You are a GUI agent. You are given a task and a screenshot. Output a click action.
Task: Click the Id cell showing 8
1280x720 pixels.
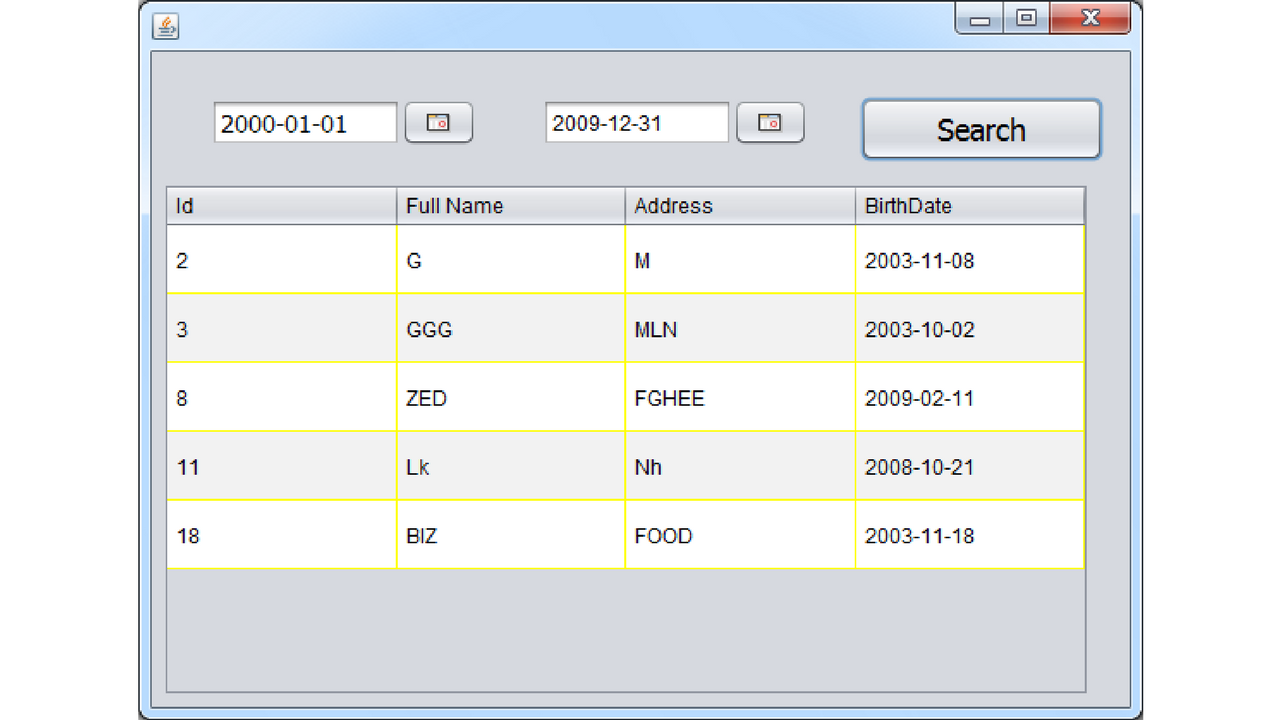point(280,396)
